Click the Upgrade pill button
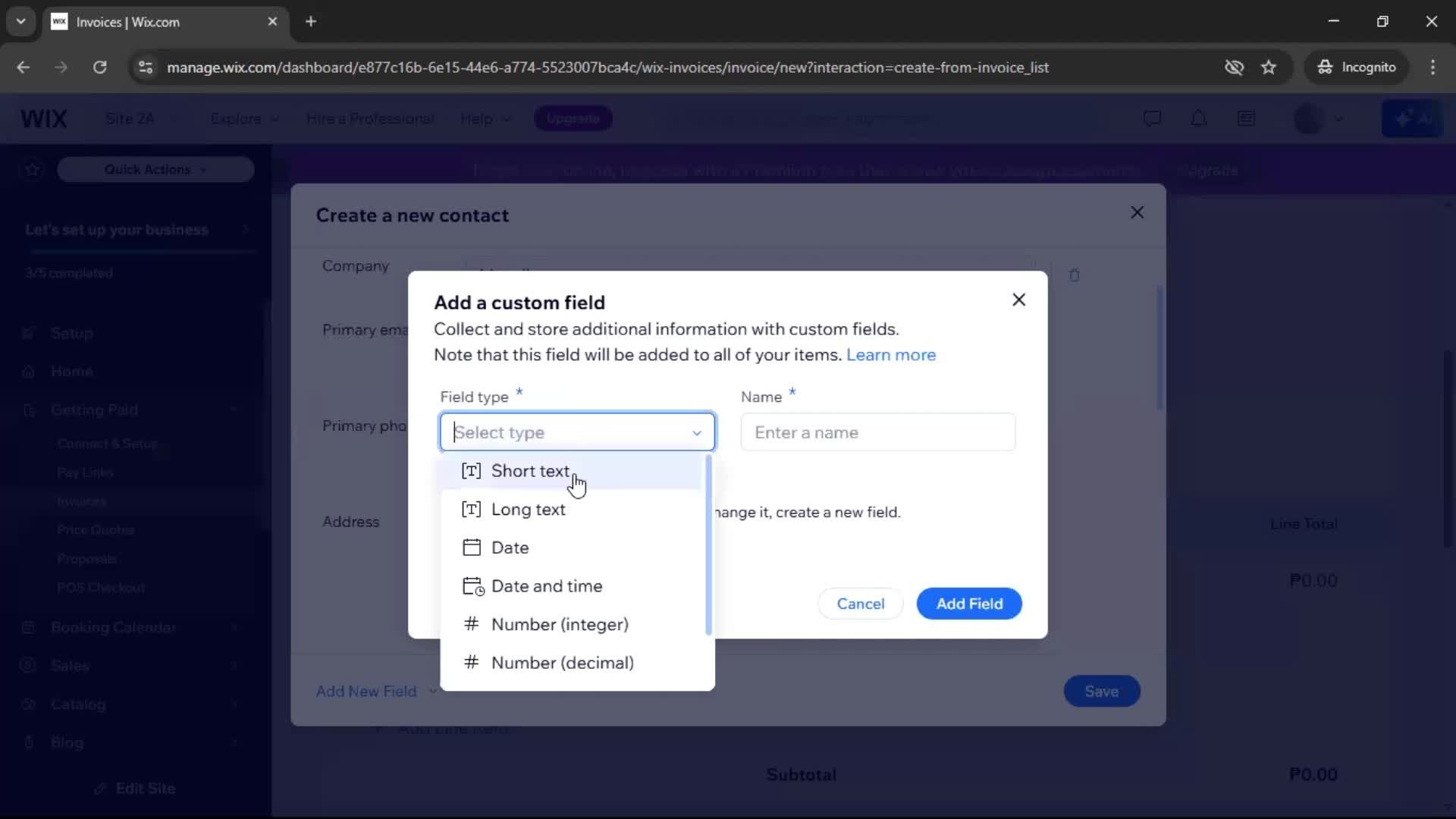1456x819 pixels. tap(573, 118)
